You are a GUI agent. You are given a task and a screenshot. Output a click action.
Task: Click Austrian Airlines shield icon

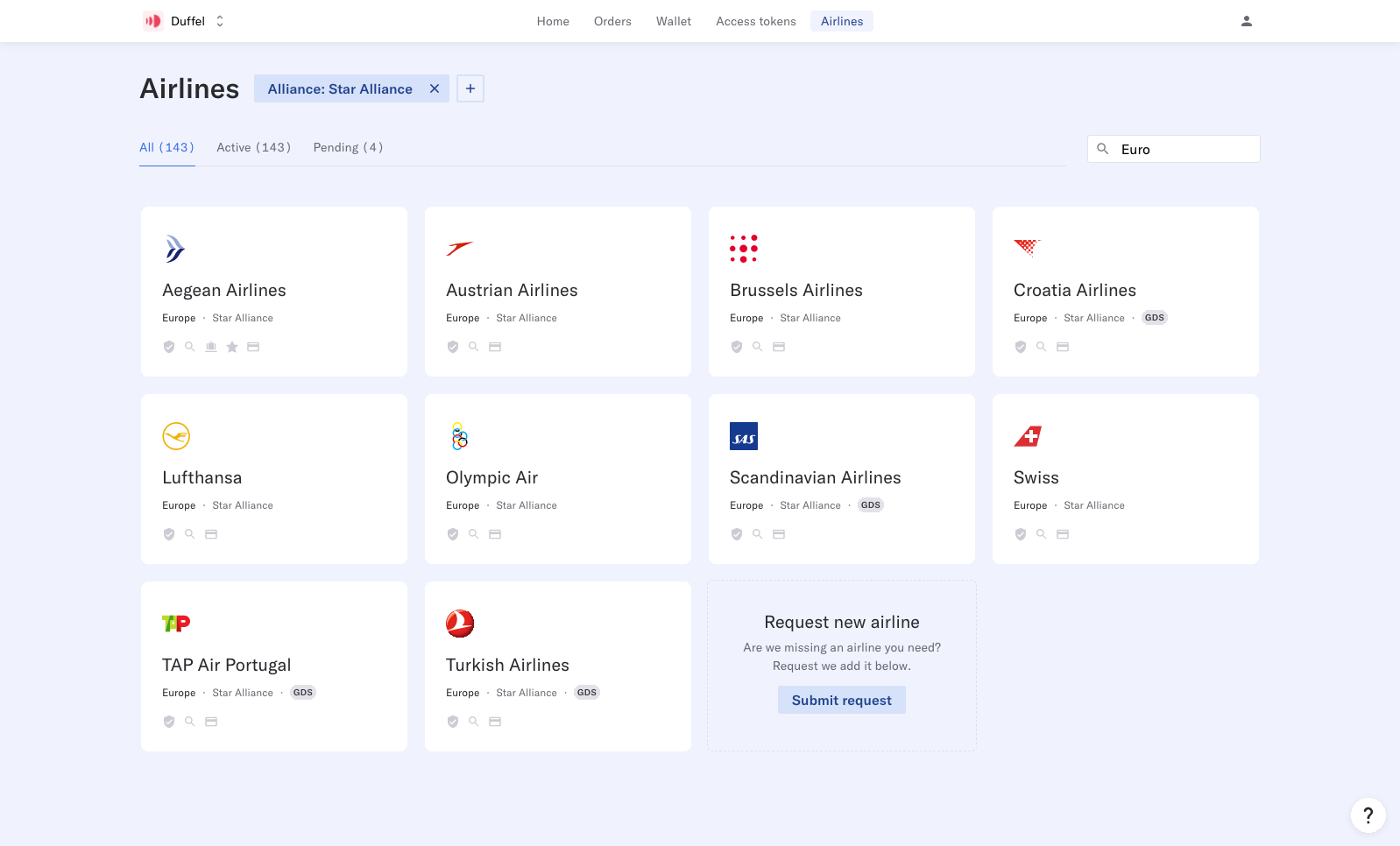click(x=453, y=347)
